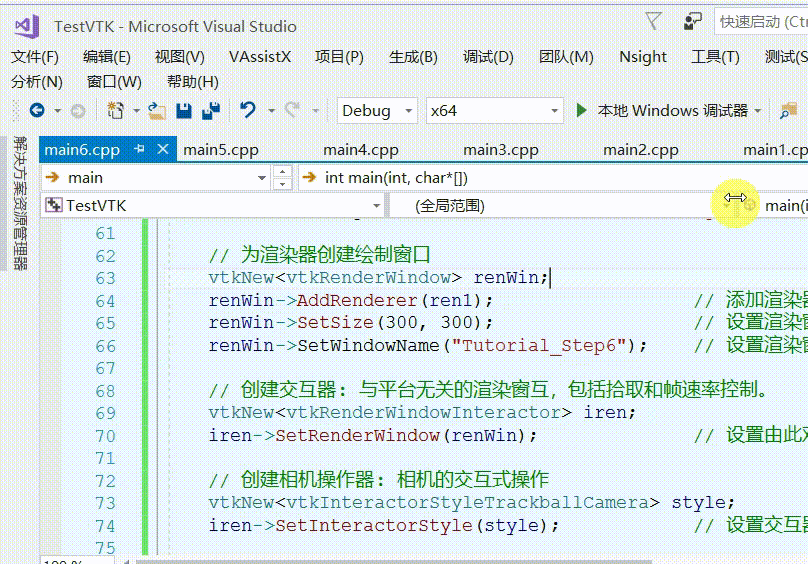Click the up arrow stepper next to main
Viewport: 808px width, 564px height.
[282, 172]
